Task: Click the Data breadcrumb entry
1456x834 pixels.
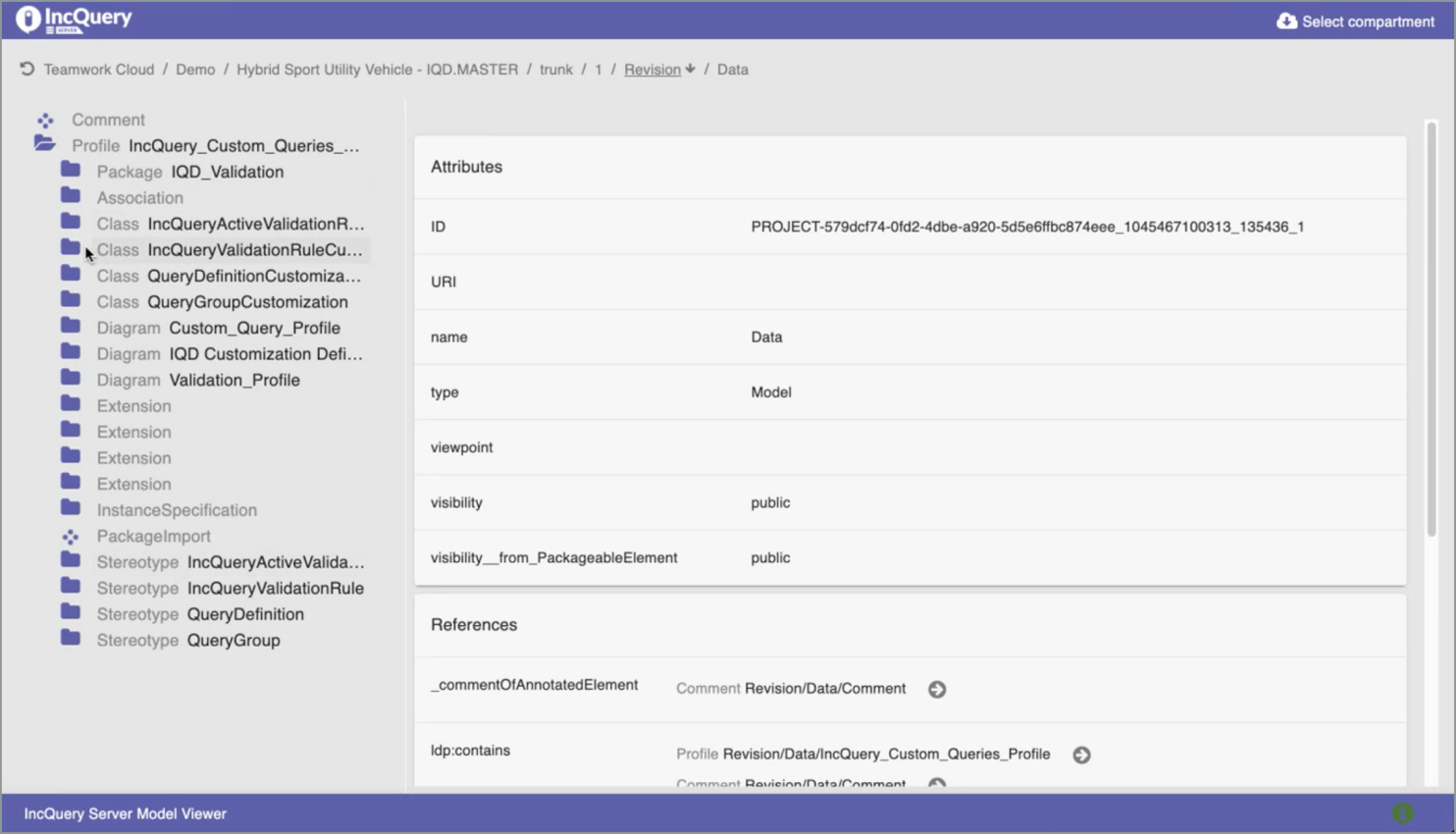Action: (733, 70)
